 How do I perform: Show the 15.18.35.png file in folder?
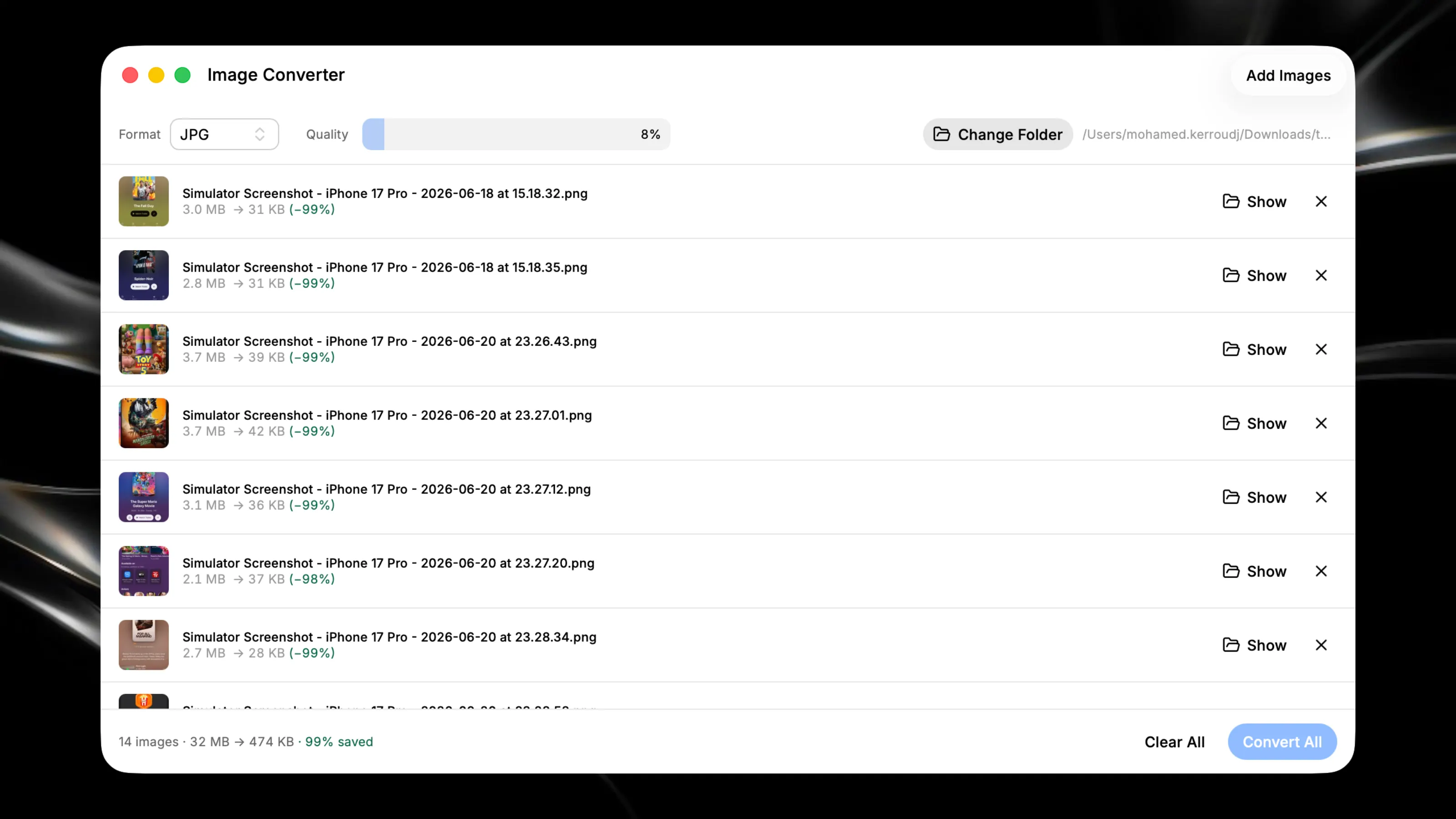(x=1254, y=275)
